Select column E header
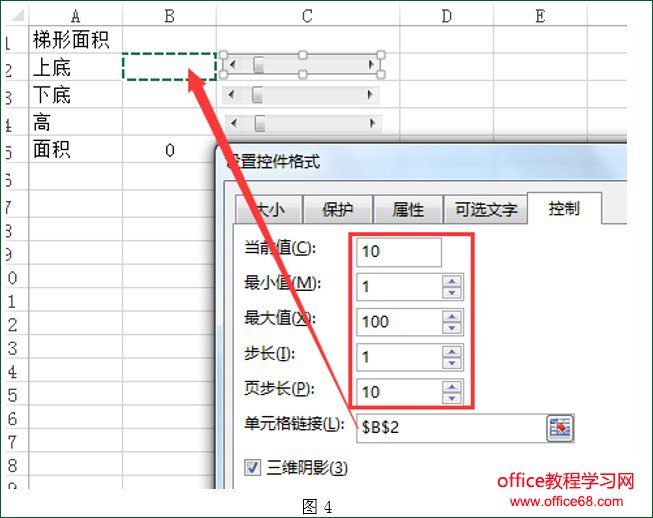Screen dimensions: 653x518 [x=540, y=16]
